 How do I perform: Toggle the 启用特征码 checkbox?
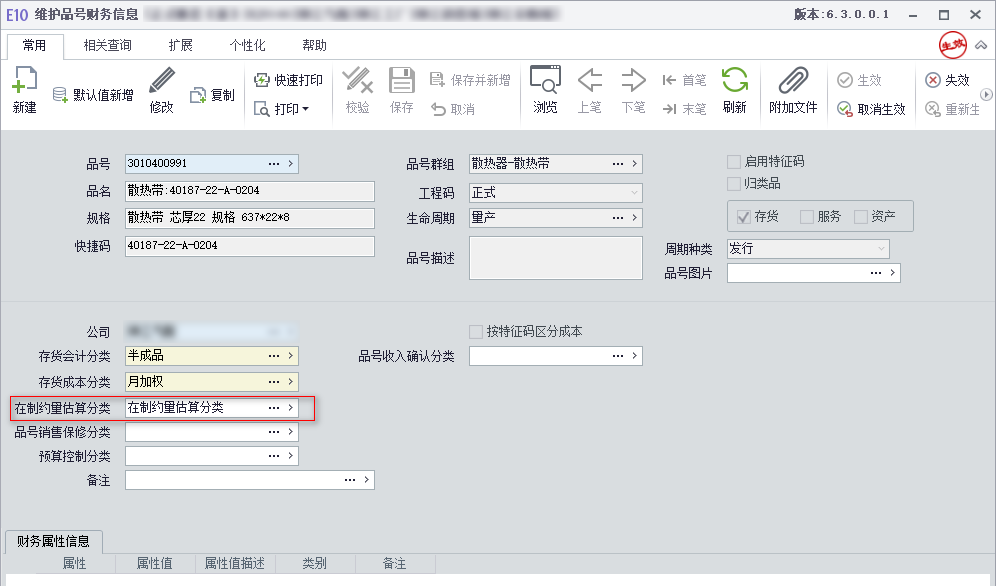(x=734, y=162)
